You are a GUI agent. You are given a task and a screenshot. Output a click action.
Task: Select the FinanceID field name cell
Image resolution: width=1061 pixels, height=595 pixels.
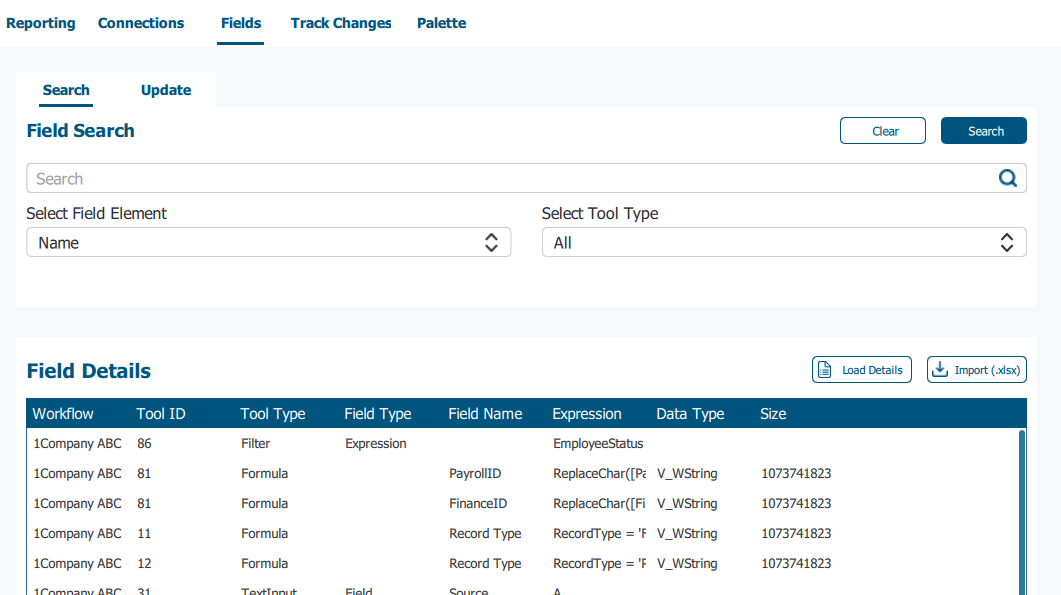coord(478,503)
